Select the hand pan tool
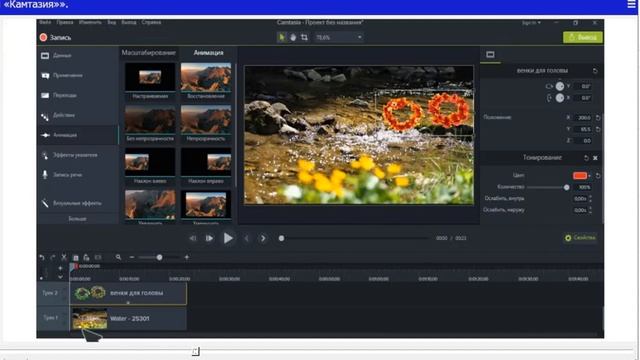The height and width of the screenshot is (360, 640). 293,37
